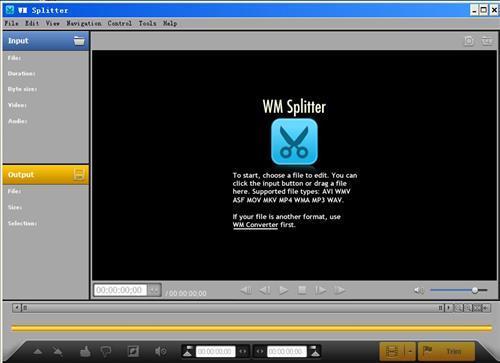Nudge selection start time arrows
This screenshot has height=363, width=500.
[x=243, y=351]
